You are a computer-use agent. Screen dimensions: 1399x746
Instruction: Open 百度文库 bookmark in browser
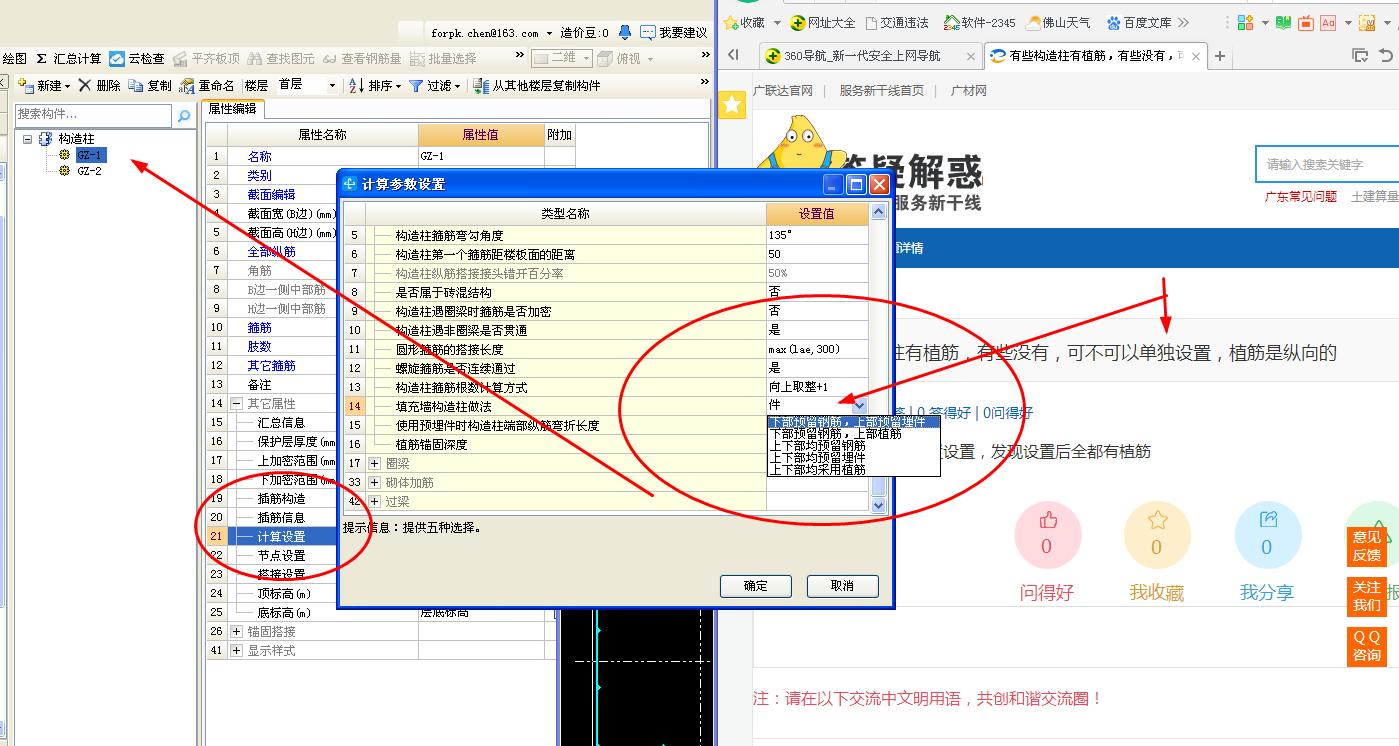click(x=1139, y=22)
